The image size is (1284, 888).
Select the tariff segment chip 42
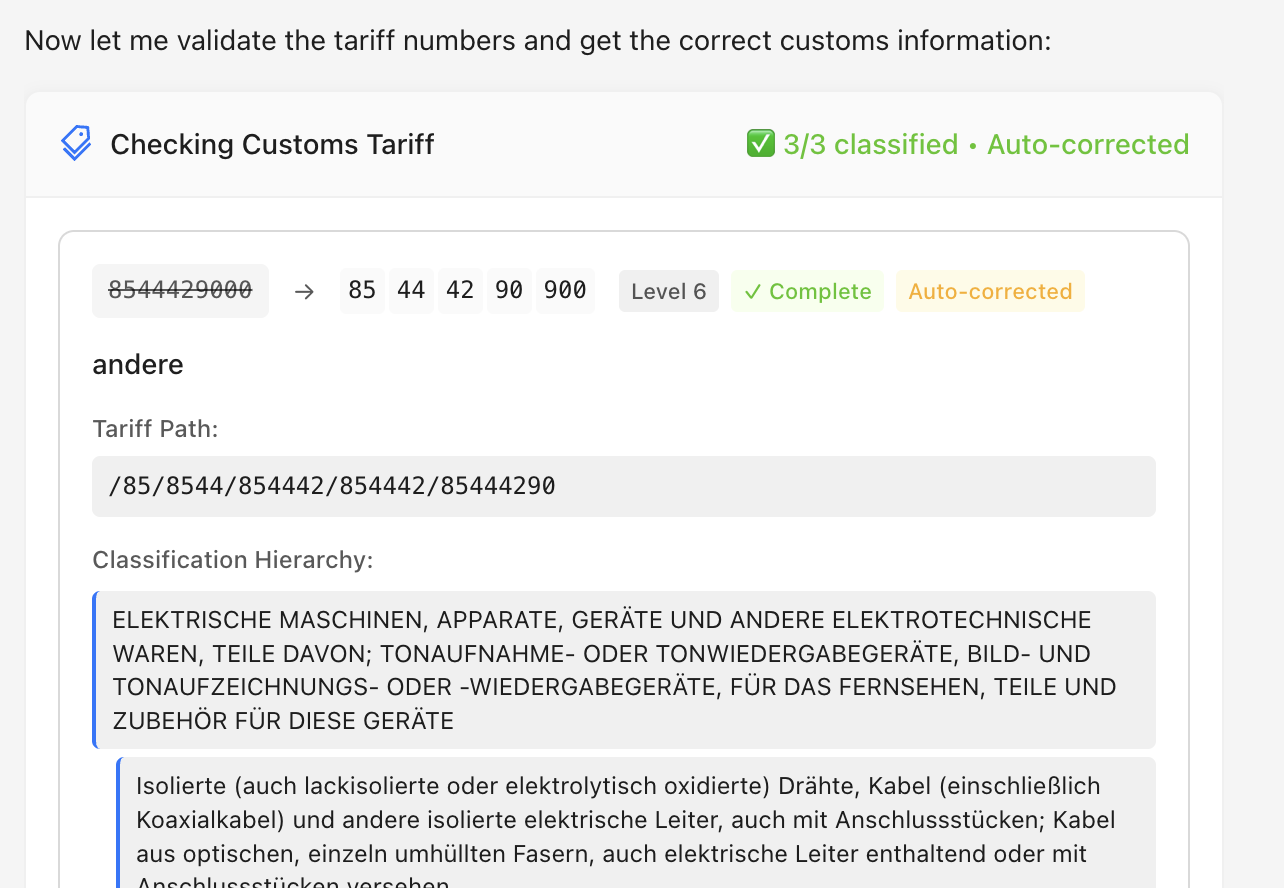(x=460, y=290)
